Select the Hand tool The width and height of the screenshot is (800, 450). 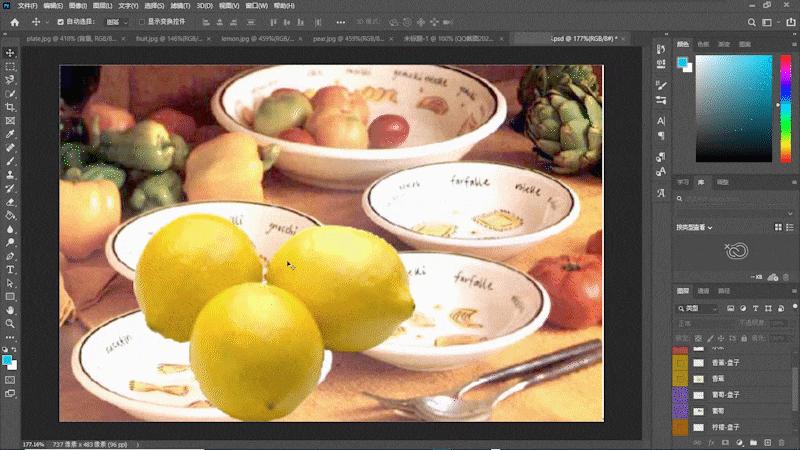[x=10, y=310]
